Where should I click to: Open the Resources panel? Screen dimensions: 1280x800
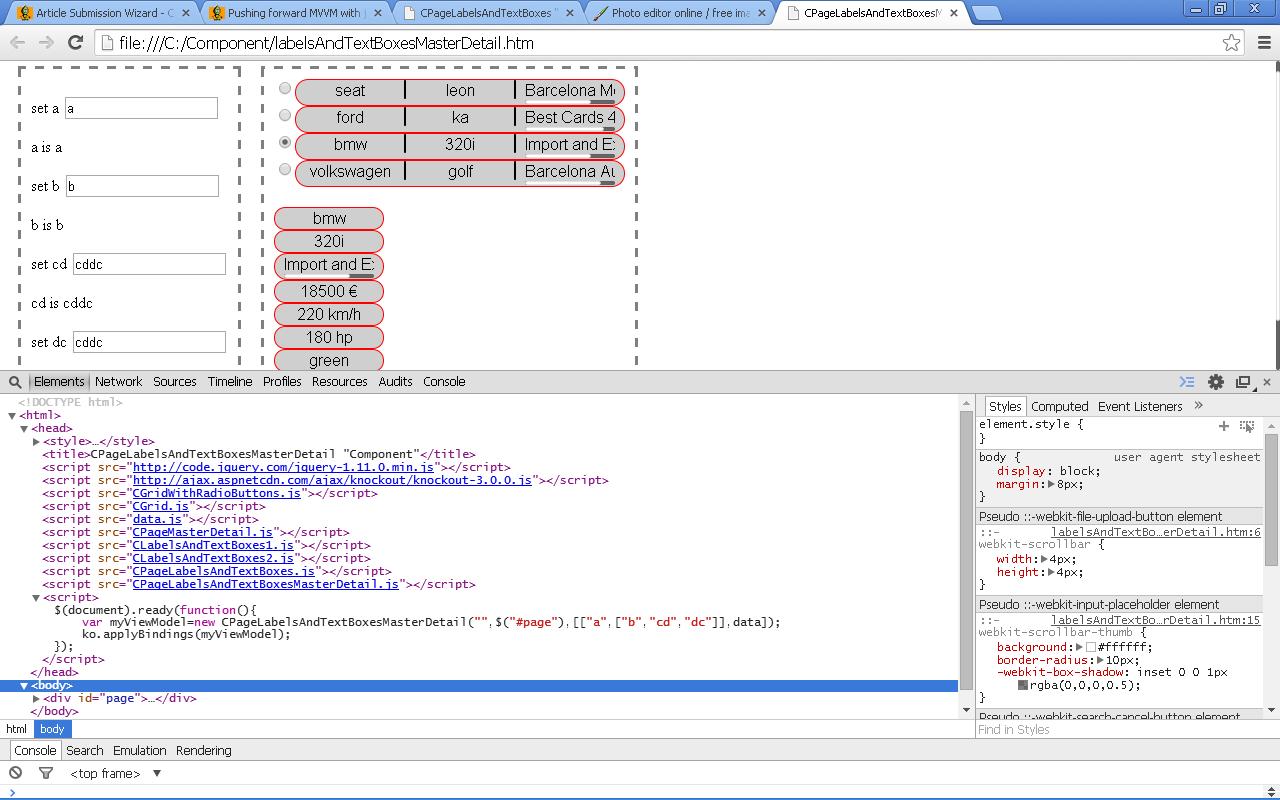(339, 382)
